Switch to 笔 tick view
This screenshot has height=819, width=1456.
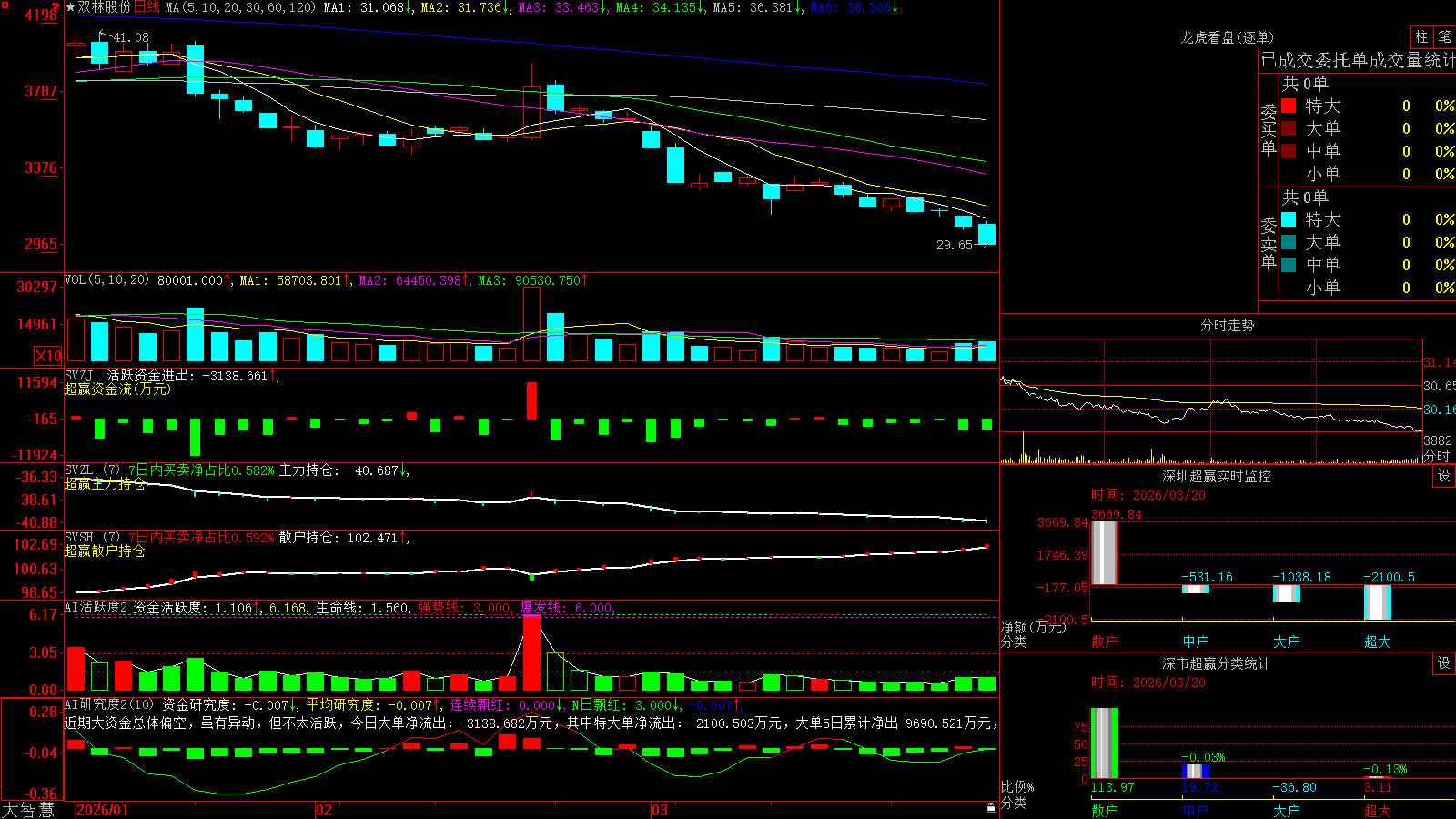[1444, 36]
